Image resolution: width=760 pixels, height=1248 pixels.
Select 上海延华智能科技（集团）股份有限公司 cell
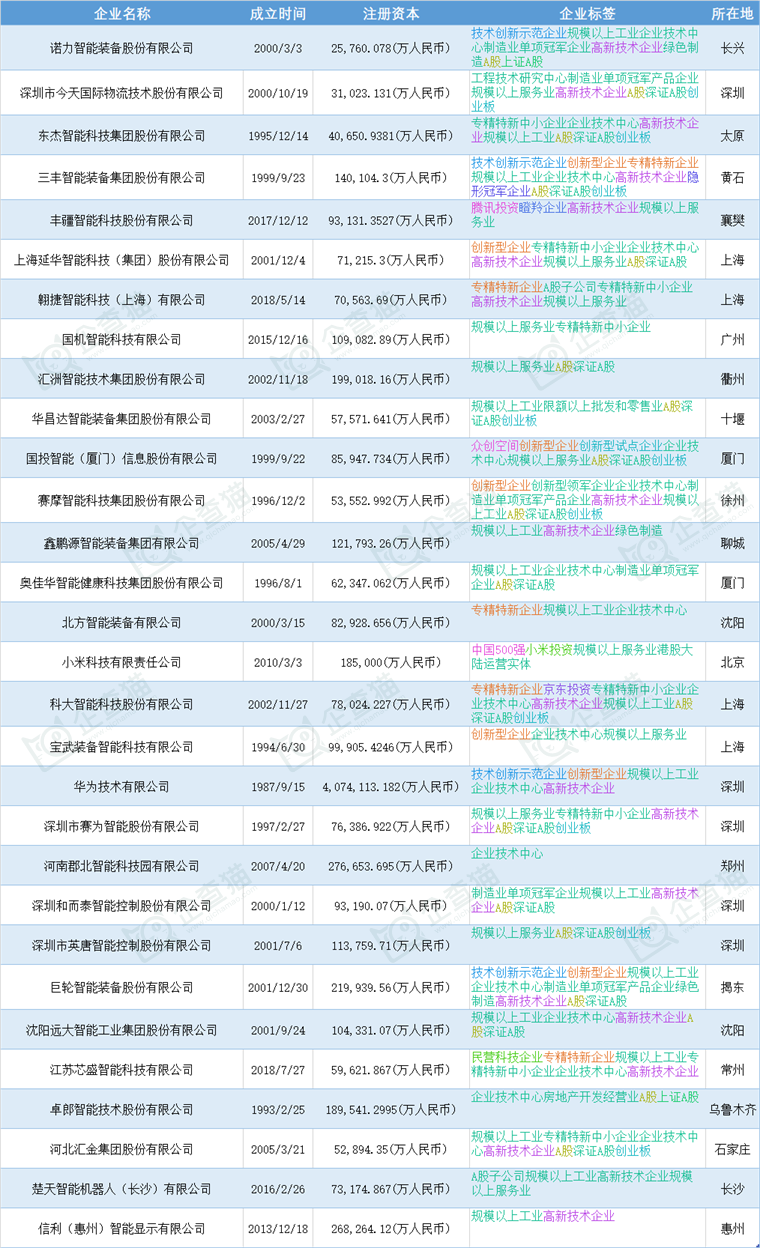122,260
